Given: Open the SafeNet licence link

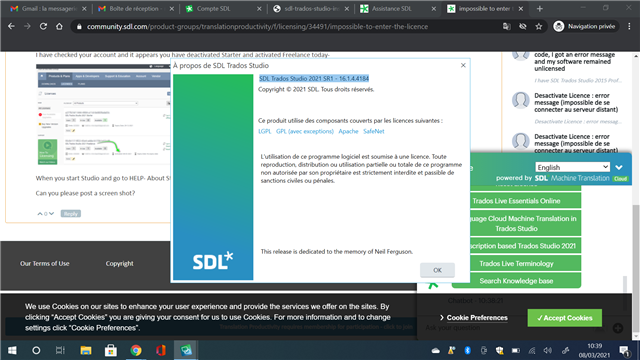Looking at the screenshot, I should click(x=373, y=131).
